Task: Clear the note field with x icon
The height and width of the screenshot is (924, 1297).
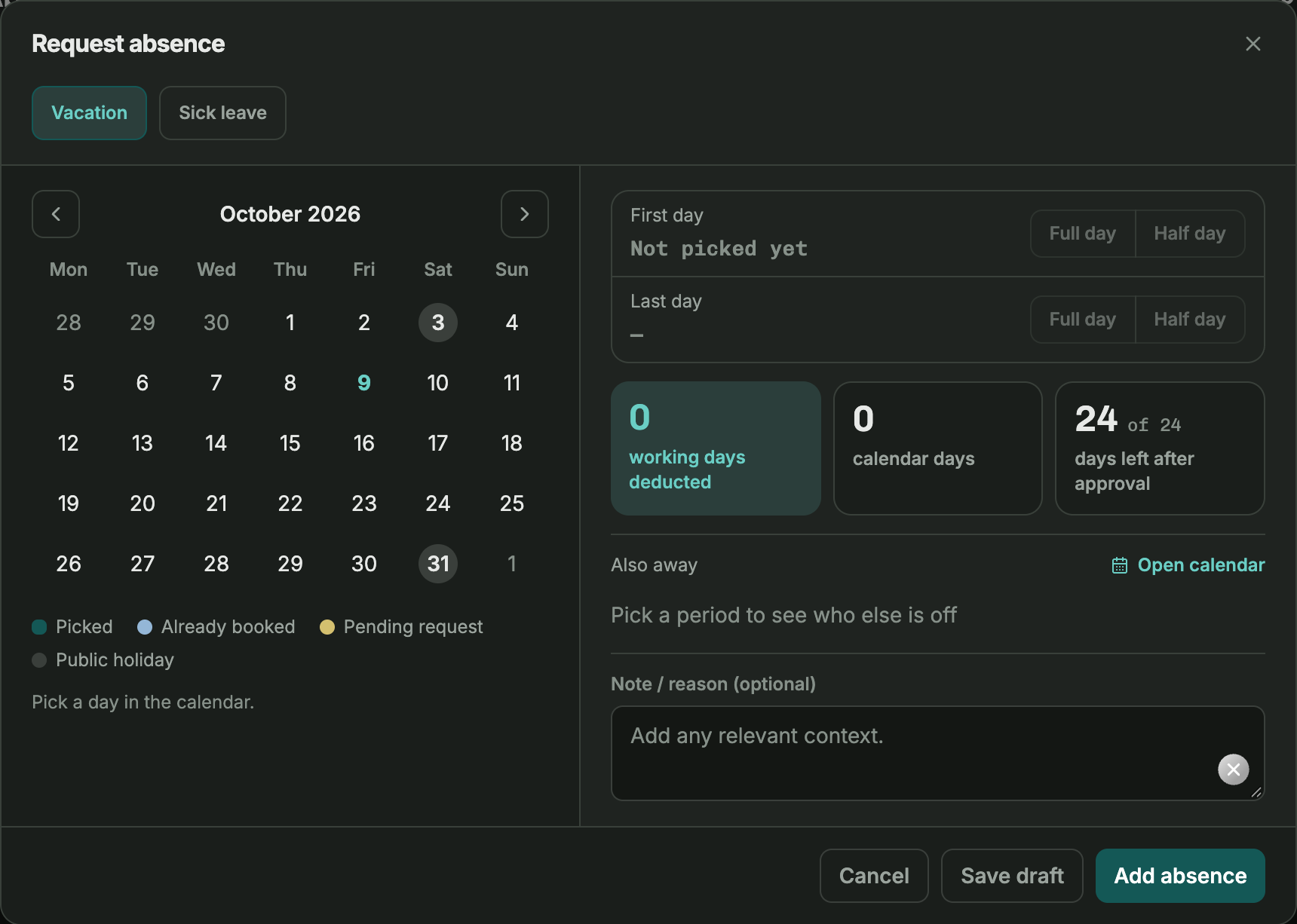Action: pyautogui.click(x=1234, y=769)
